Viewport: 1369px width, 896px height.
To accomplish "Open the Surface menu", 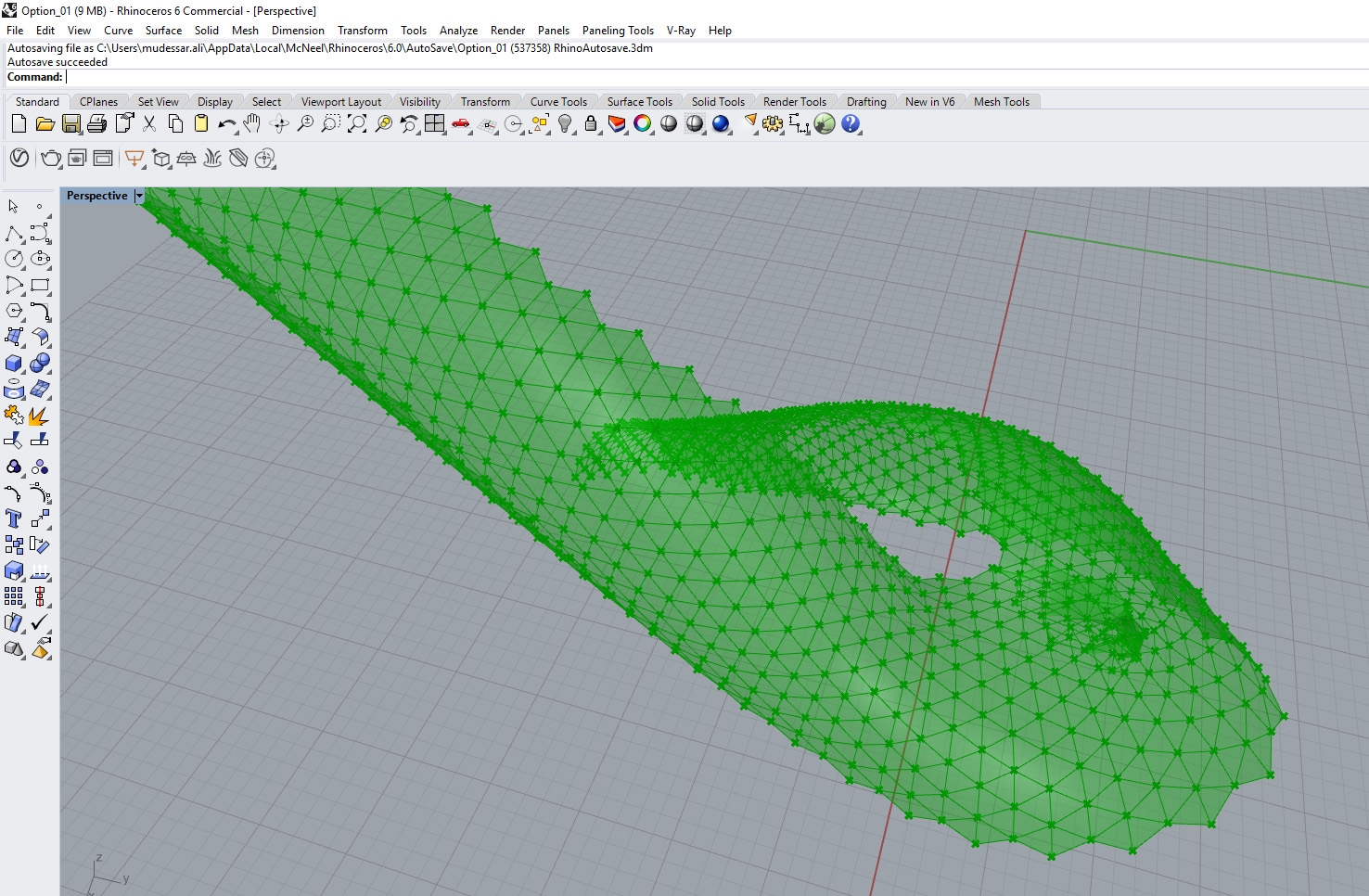I will [x=163, y=31].
